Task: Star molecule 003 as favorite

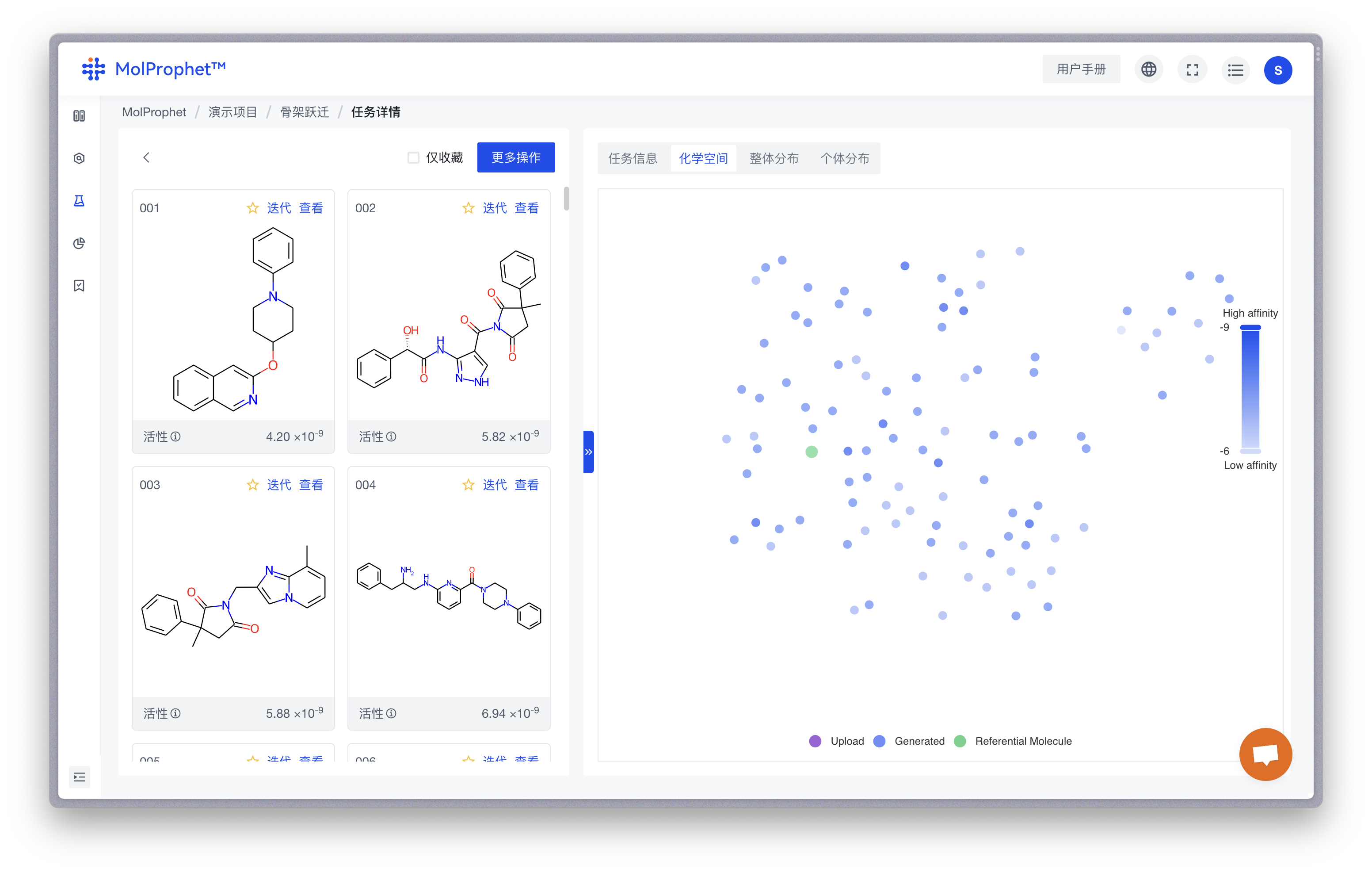Action: (252, 485)
